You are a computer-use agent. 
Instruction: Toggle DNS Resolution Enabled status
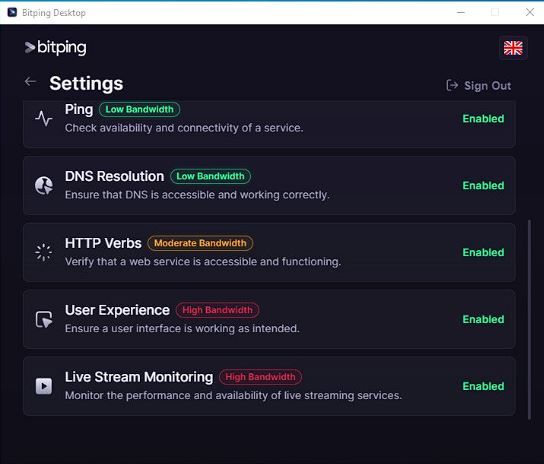[x=483, y=185]
